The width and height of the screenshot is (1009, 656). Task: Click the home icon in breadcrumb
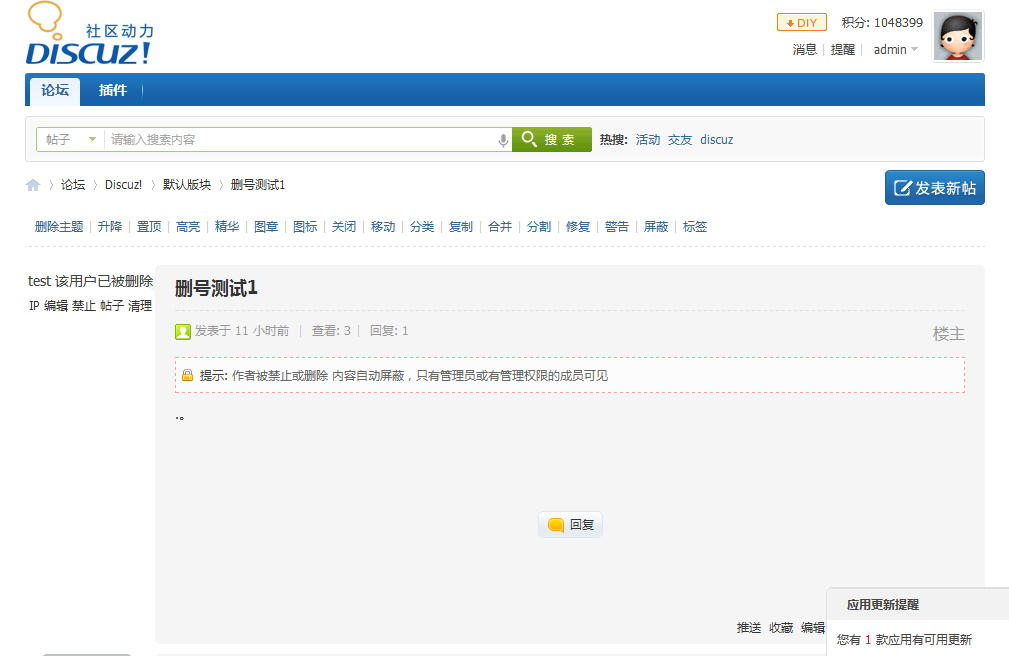pyautogui.click(x=33, y=185)
